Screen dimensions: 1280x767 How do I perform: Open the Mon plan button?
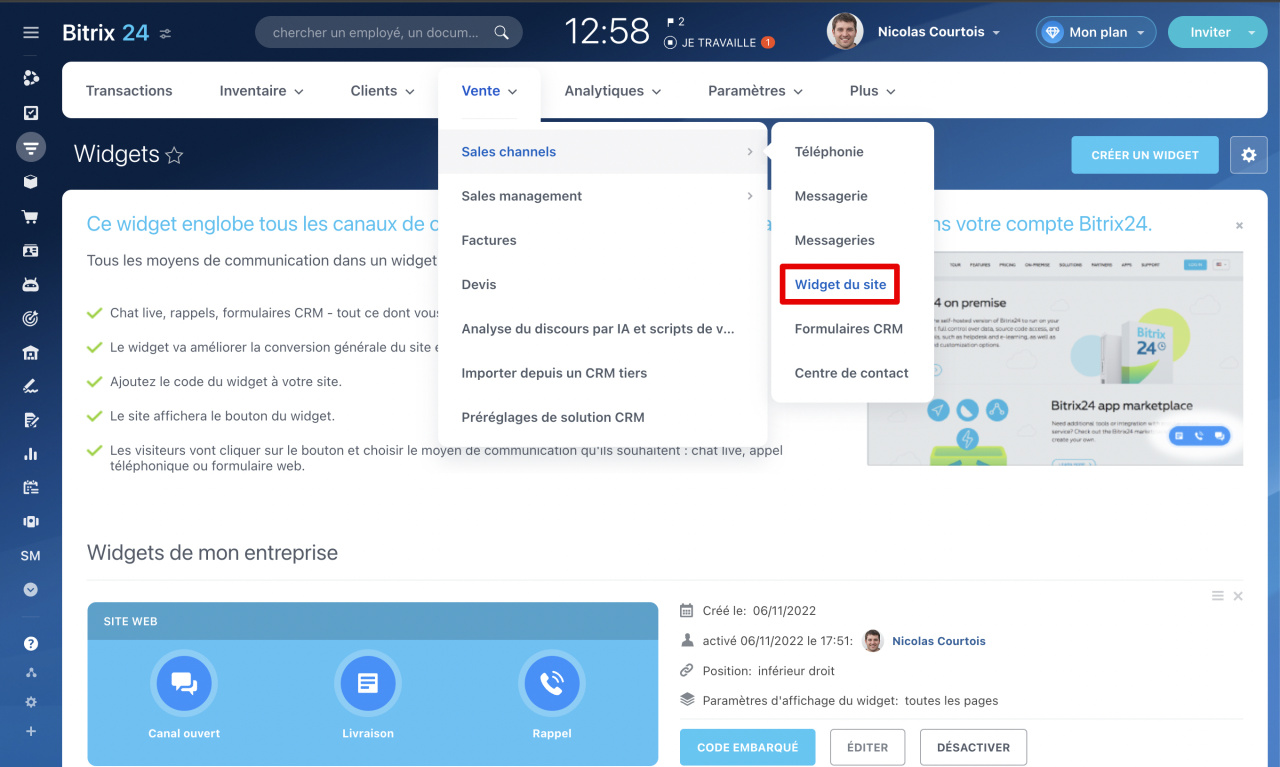(1096, 33)
